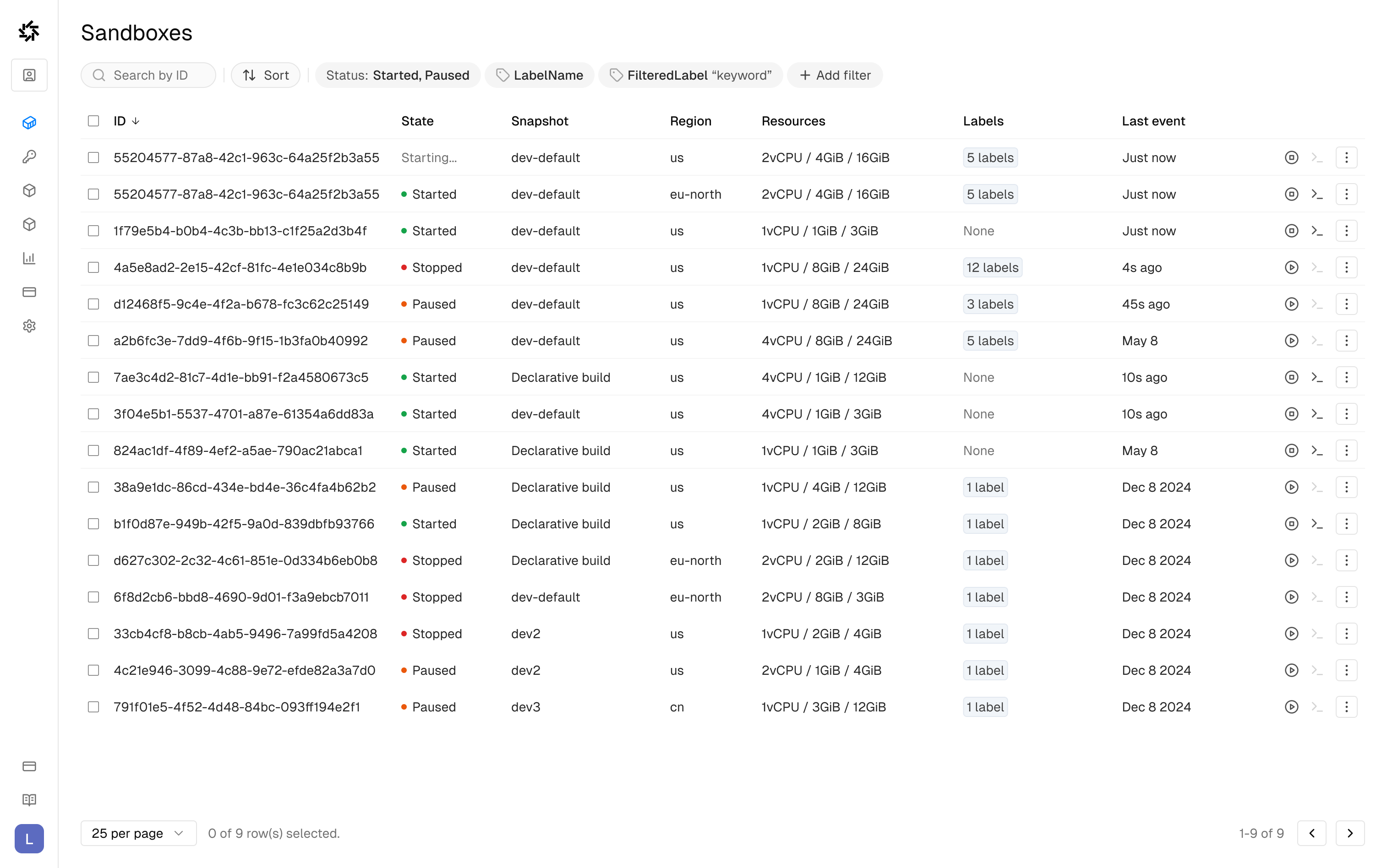The width and height of the screenshot is (1387, 868).
Task: Click the key icon in sidebar
Action: coord(29,156)
